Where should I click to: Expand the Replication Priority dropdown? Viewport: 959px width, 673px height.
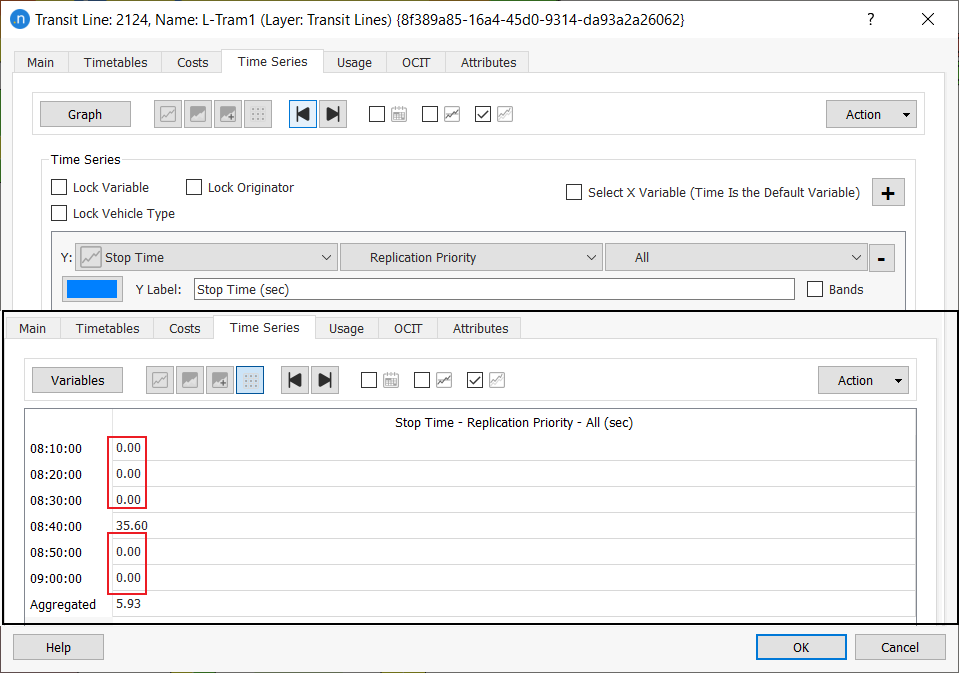(471, 258)
